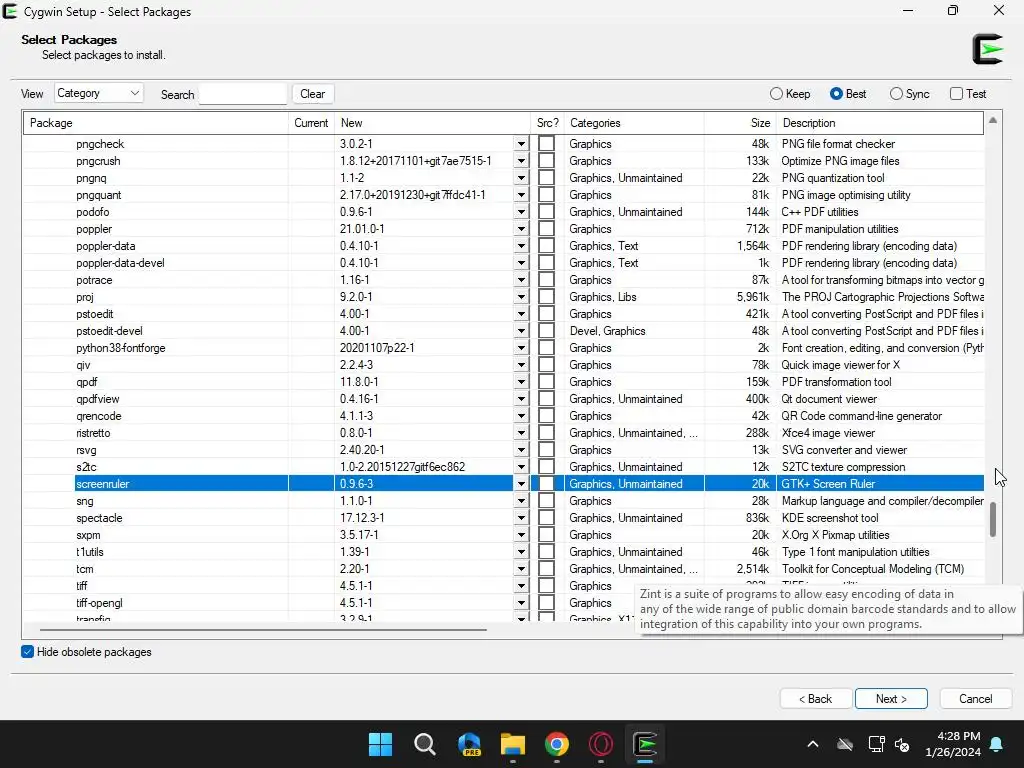This screenshot has height=768, width=1024.
Task: Open taskbar Search
Action: click(x=424, y=744)
